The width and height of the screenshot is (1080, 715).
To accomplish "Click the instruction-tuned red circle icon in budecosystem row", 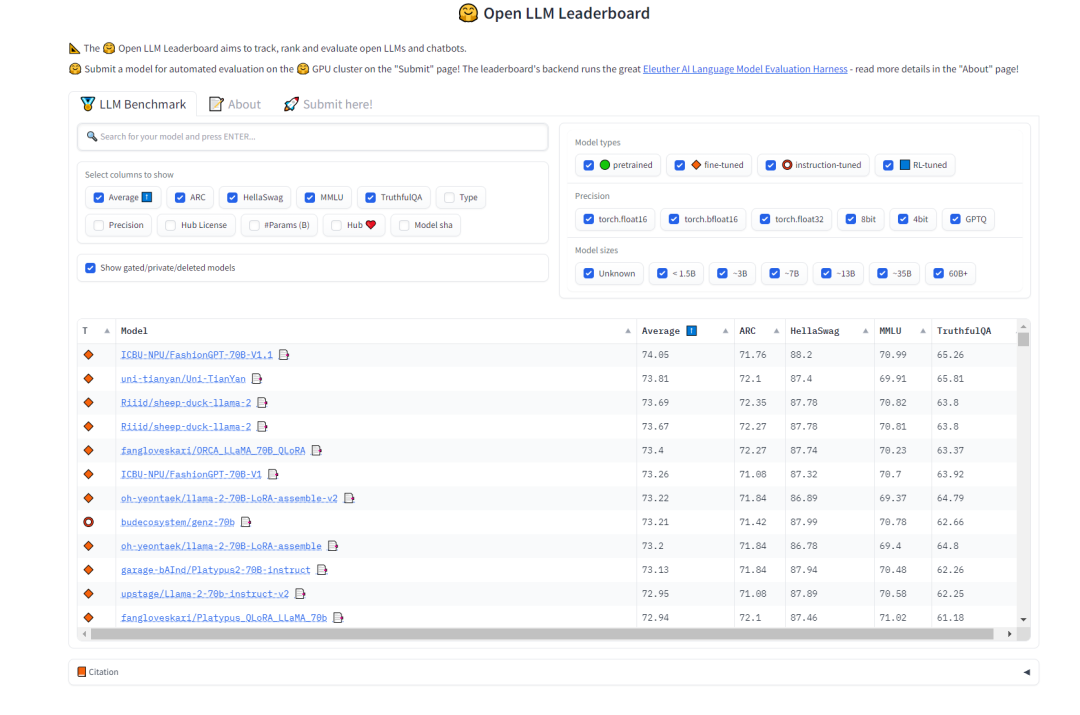I will (88, 522).
